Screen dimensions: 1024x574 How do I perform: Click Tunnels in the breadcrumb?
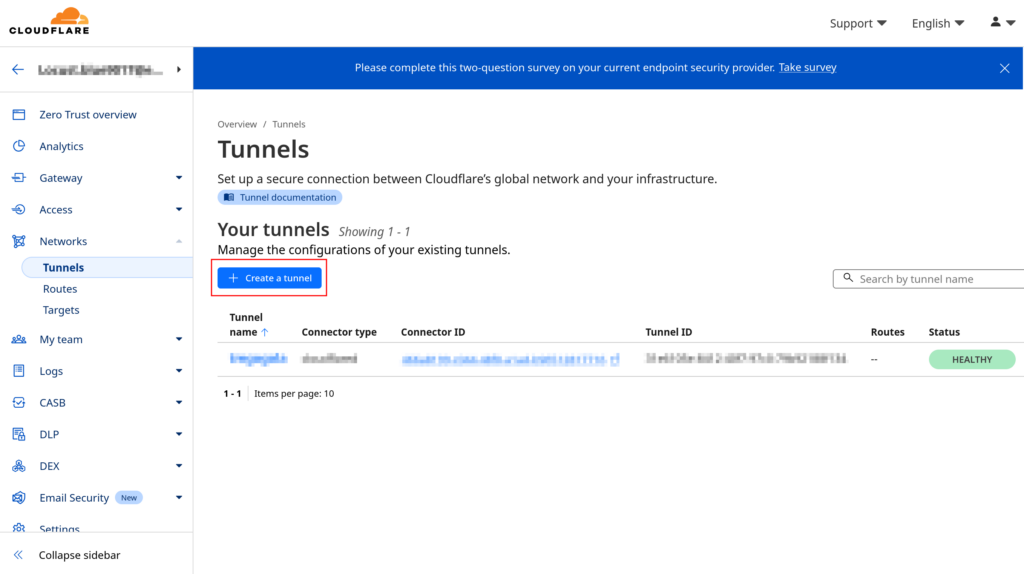[x=289, y=124]
